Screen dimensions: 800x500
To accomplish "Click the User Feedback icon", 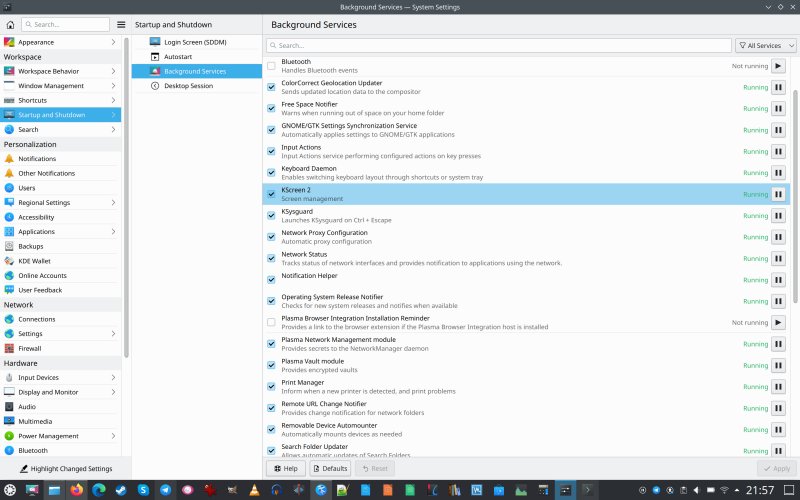I will click(9, 290).
